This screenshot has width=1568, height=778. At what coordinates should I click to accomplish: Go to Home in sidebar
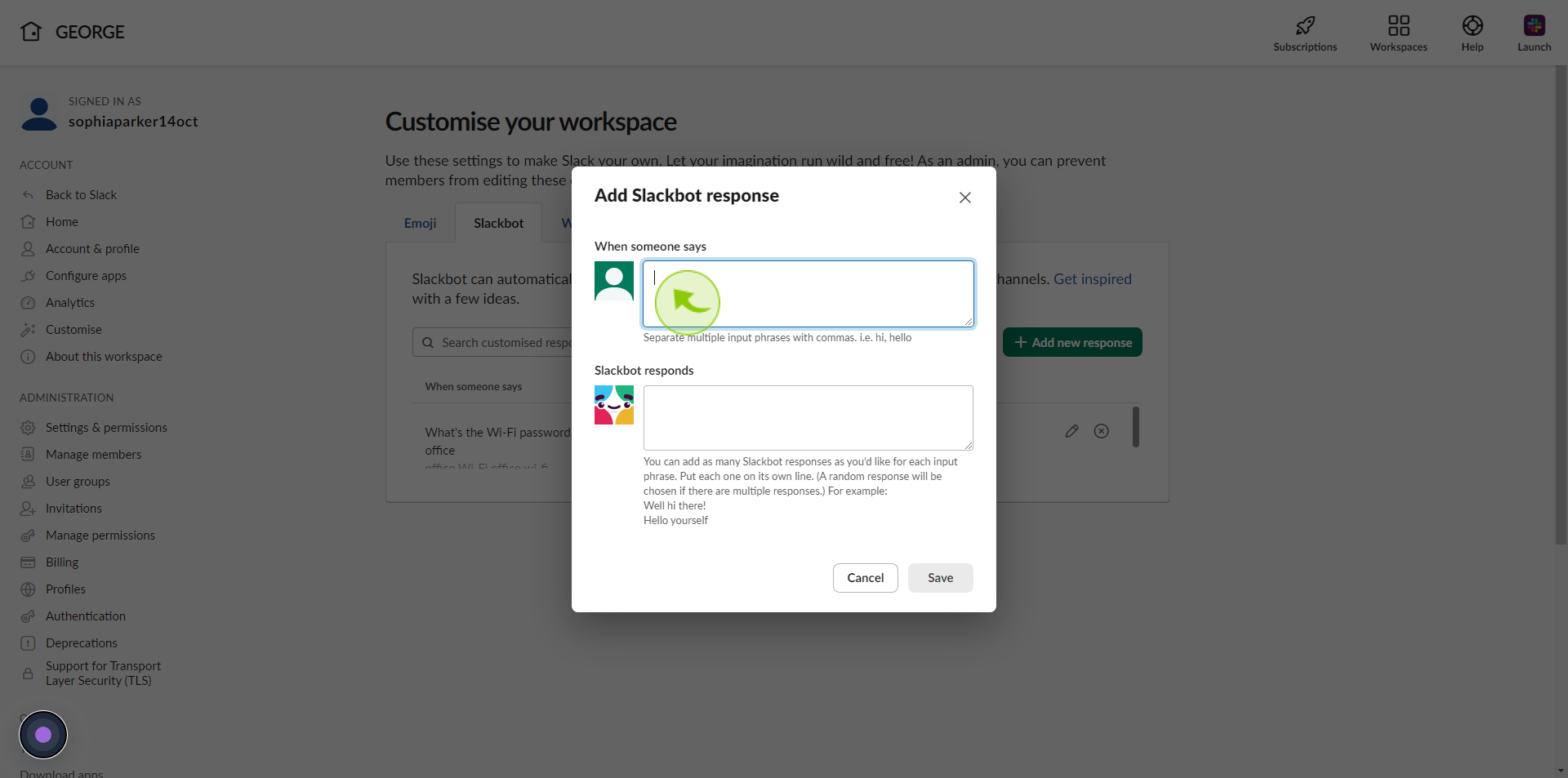(62, 222)
